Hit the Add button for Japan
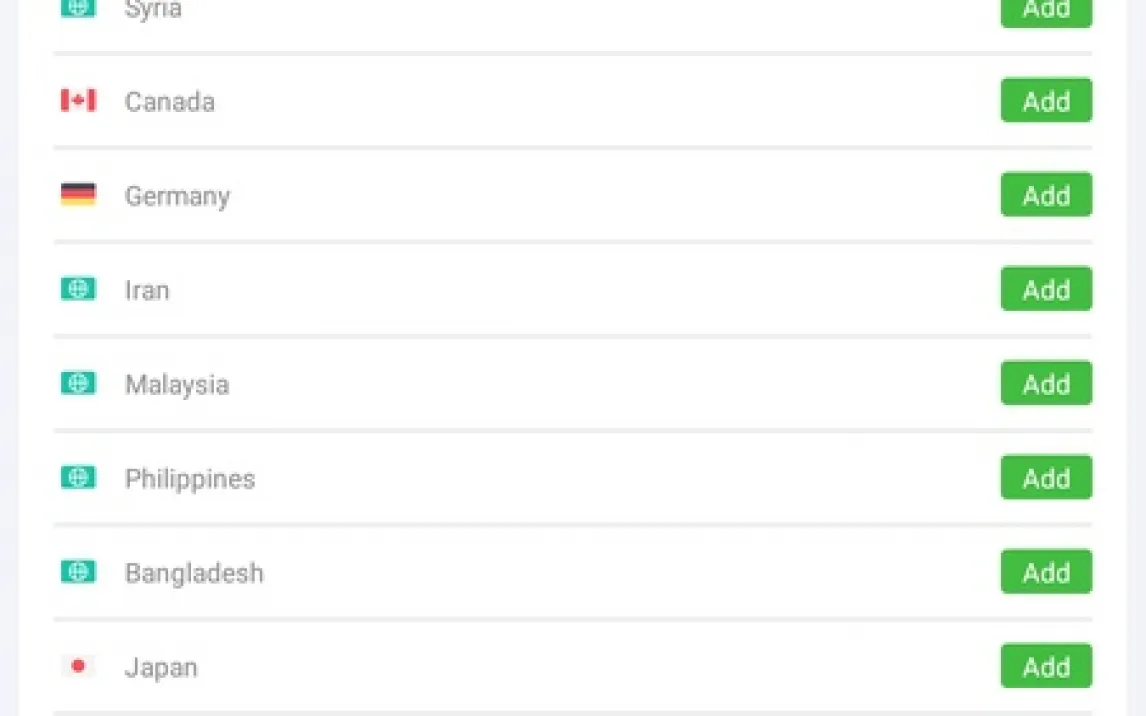The width and height of the screenshot is (1146, 716). pyautogui.click(x=1046, y=666)
